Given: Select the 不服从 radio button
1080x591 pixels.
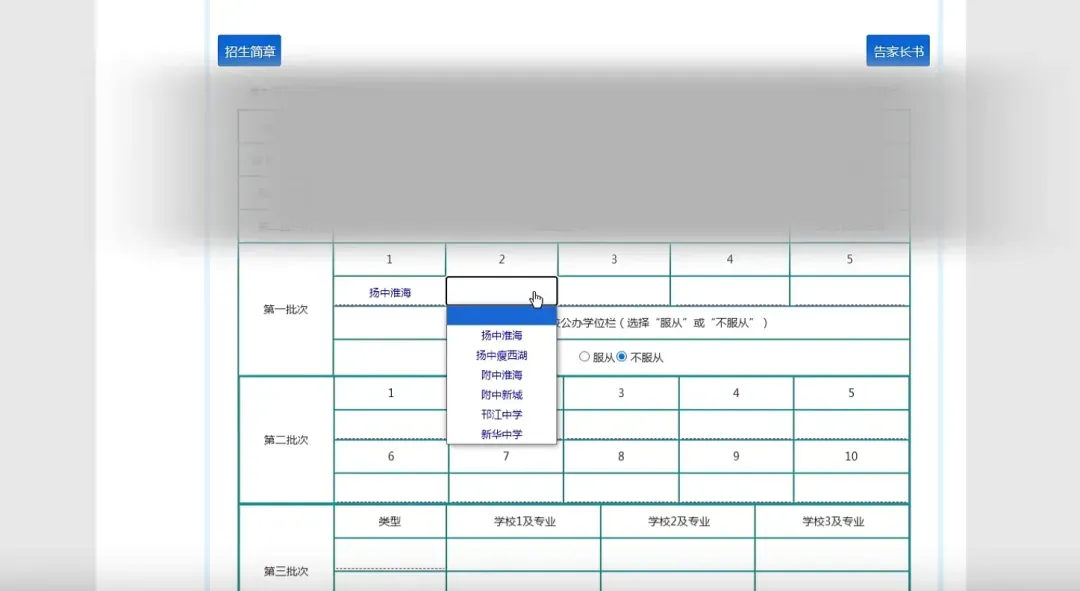Looking at the screenshot, I should pyautogui.click(x=622, y=357).
